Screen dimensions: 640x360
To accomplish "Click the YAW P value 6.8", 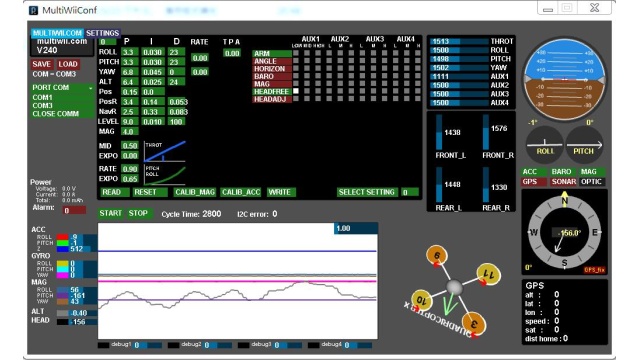I will click(x=130, y=72).
